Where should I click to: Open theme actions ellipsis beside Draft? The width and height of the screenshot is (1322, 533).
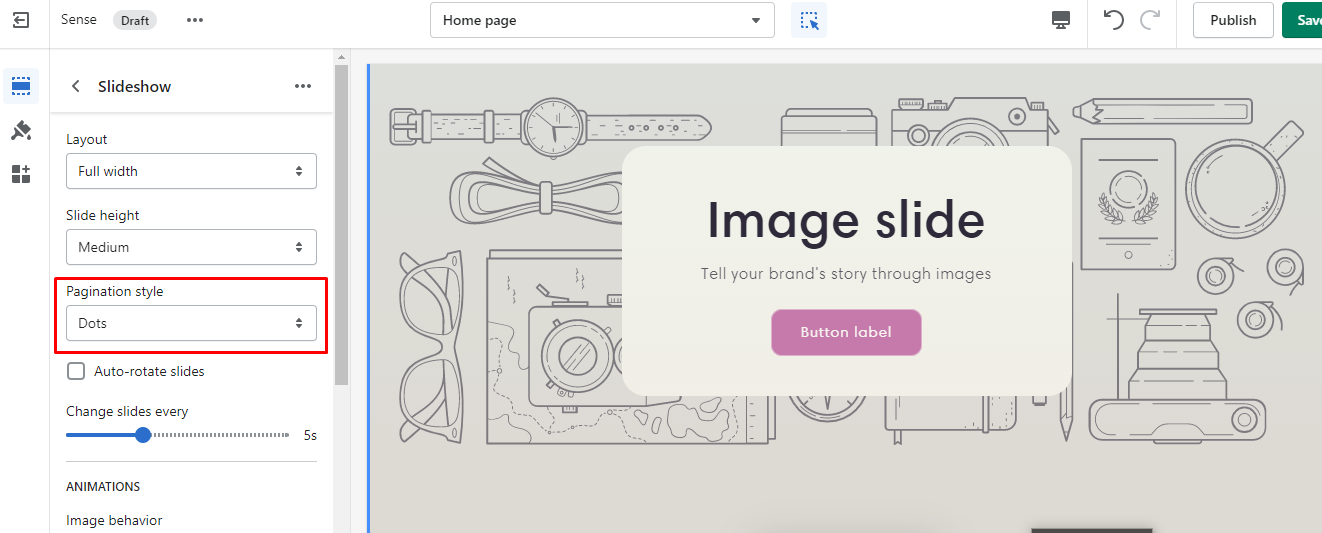[195, 20]
